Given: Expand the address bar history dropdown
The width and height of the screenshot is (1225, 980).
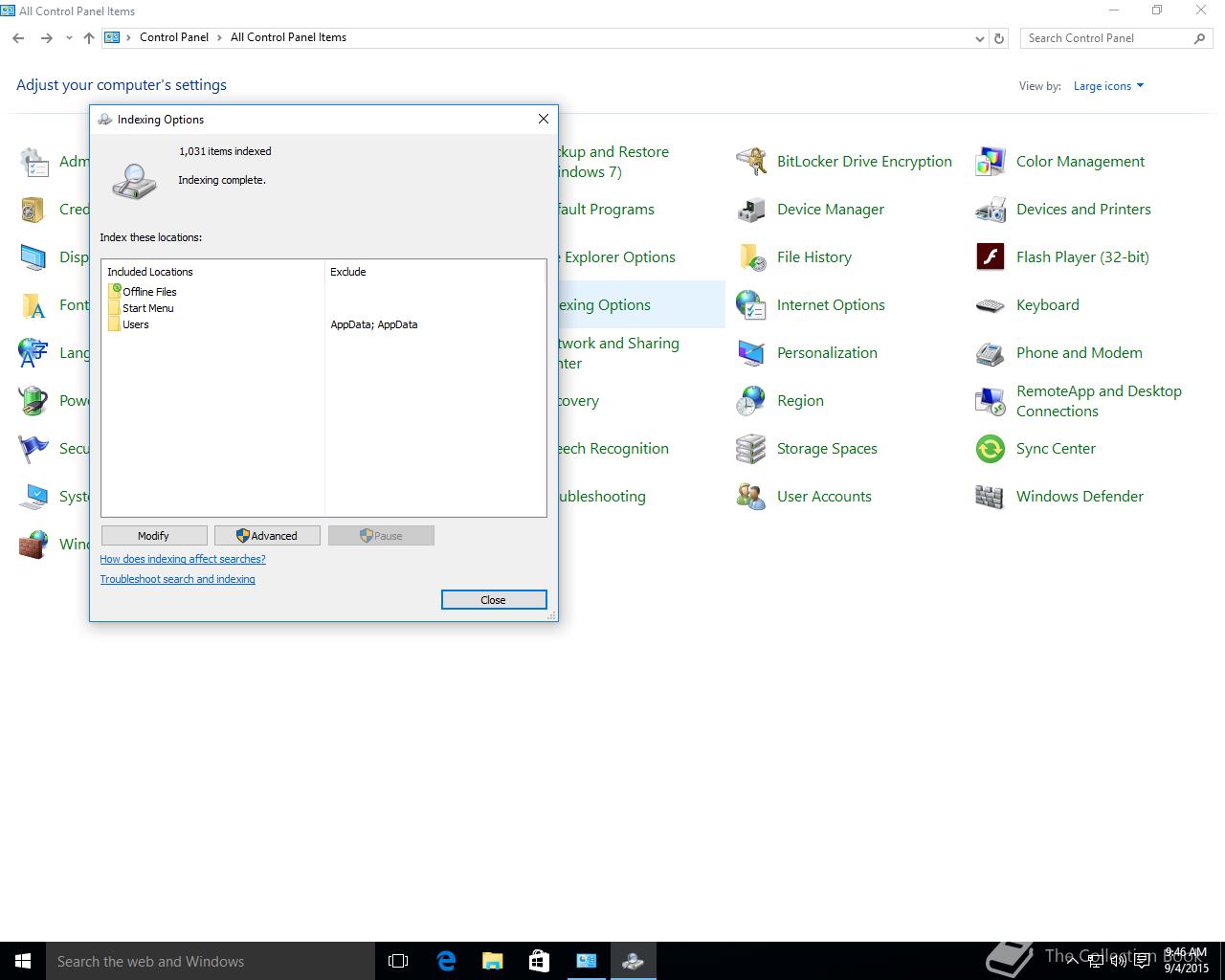Looking at the screenshot, I should [979, 38].
